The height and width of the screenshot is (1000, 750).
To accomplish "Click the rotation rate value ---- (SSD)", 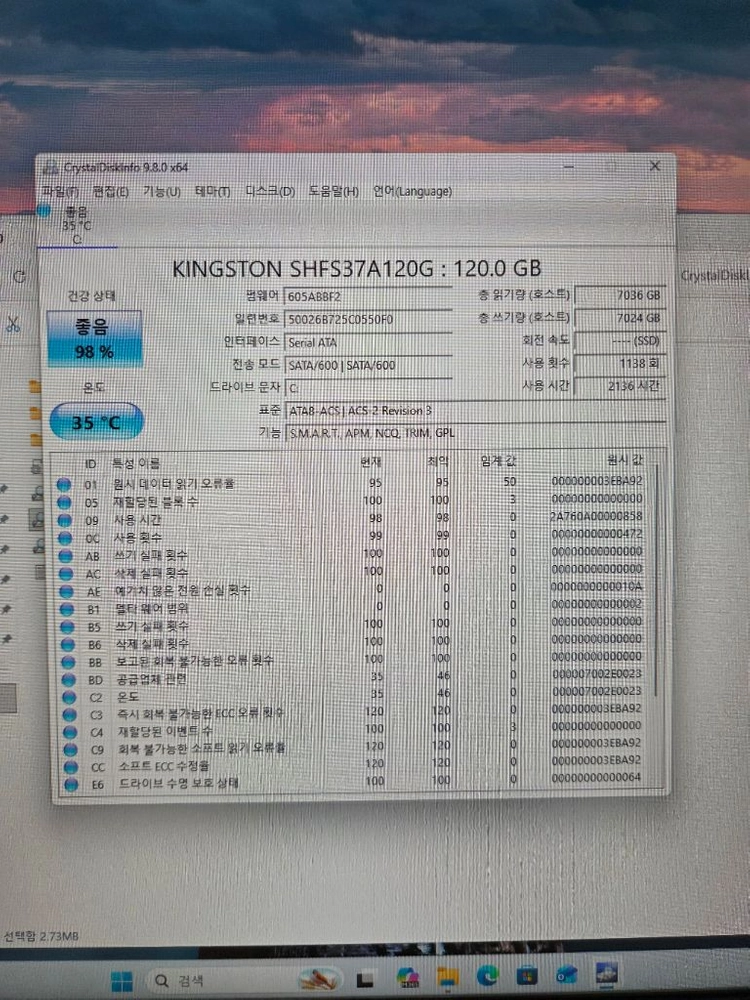I will tap(620, 341).
